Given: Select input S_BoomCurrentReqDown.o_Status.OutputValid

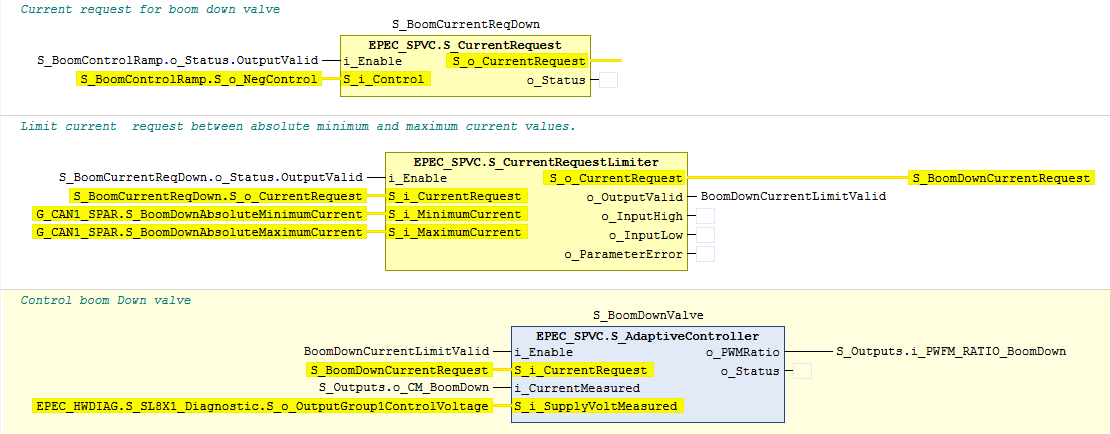Looking at the screenshot, I should click(211, 177).
